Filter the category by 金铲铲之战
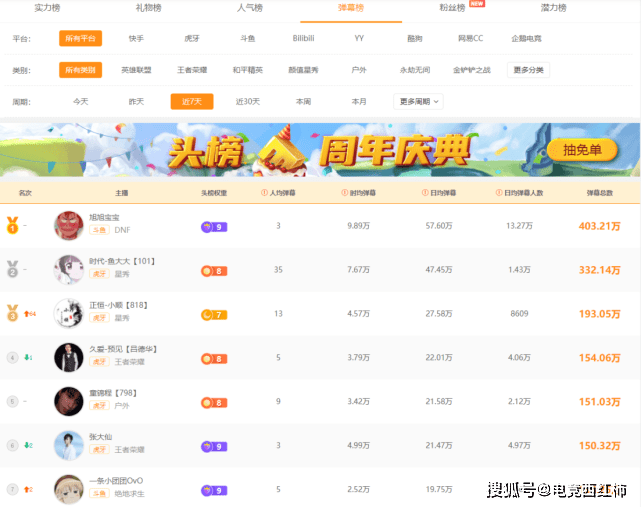 472,70
